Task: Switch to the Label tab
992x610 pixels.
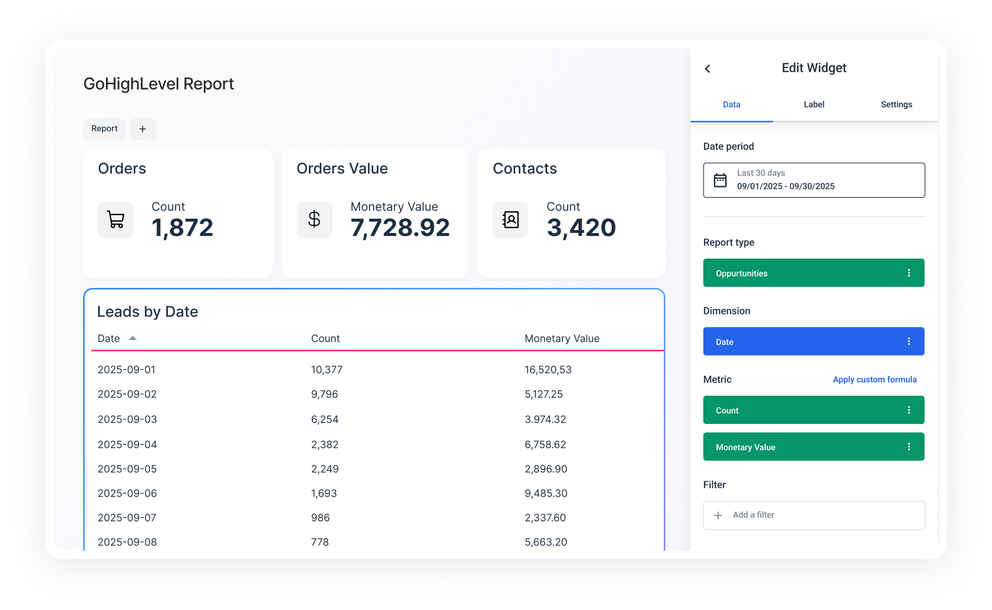Action: 814,104
